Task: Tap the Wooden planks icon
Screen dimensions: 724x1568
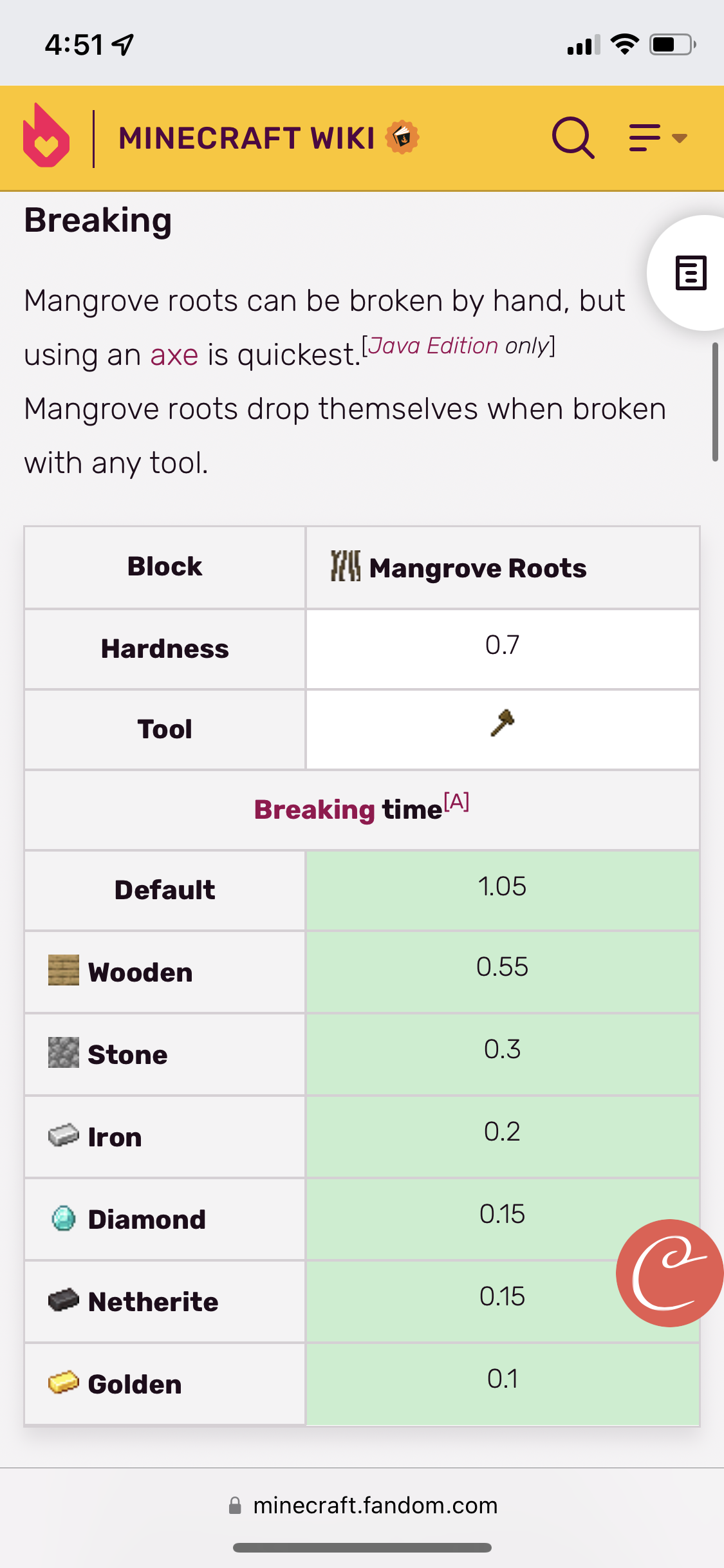Action: click(64, 970)
